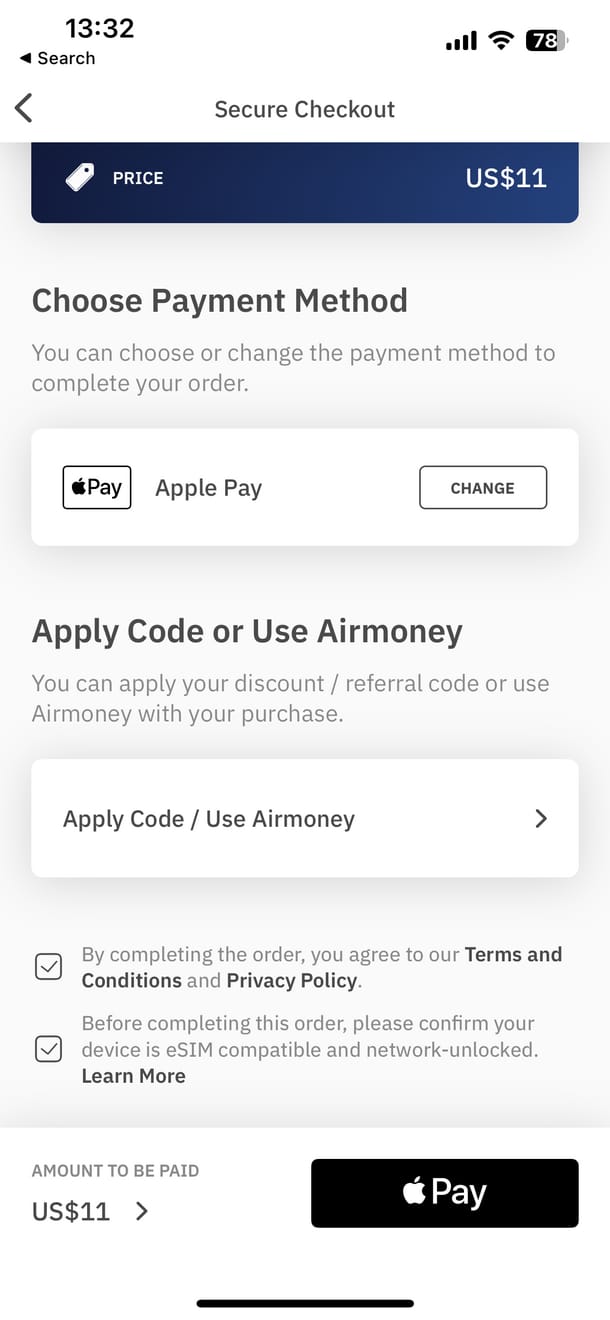610x1320 pixels.
Task: Tap the Apple Pay logo badge
Action: point(97,488)
